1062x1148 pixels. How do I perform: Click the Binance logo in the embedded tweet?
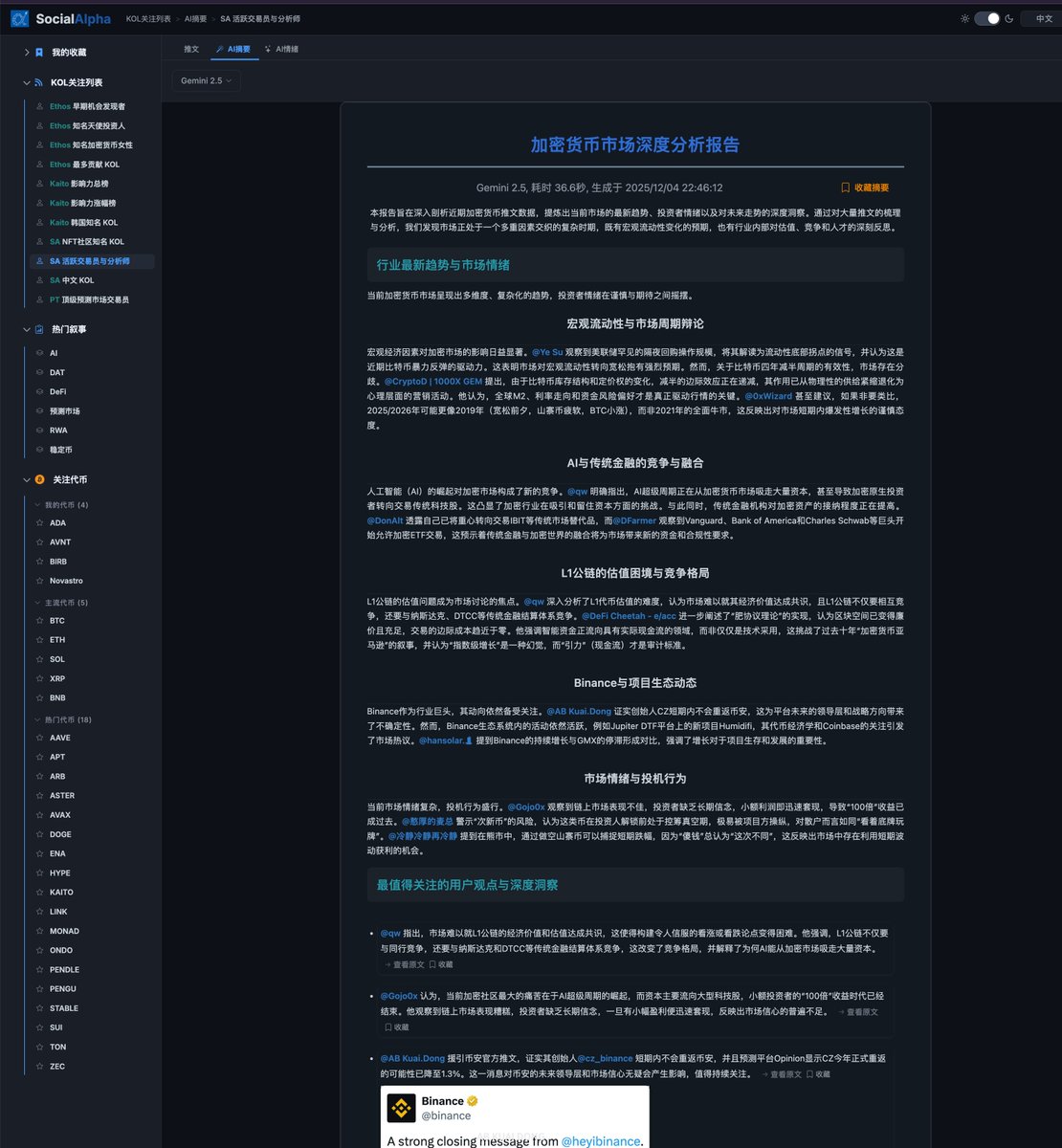401,1108
